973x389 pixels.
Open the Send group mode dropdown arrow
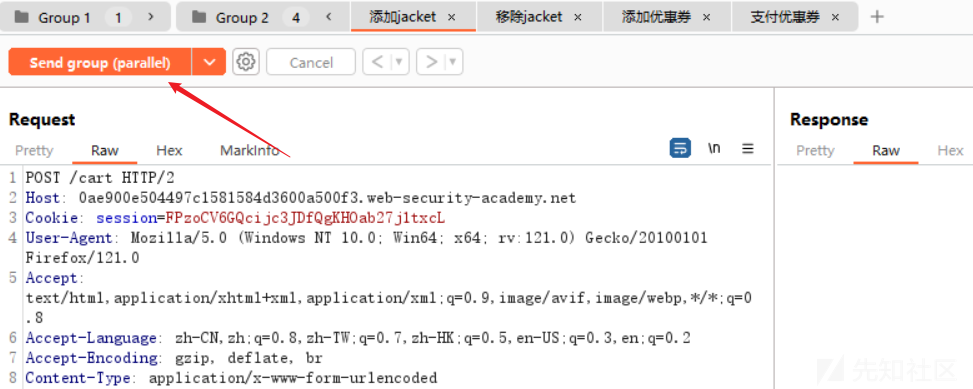tap(209, 62)
